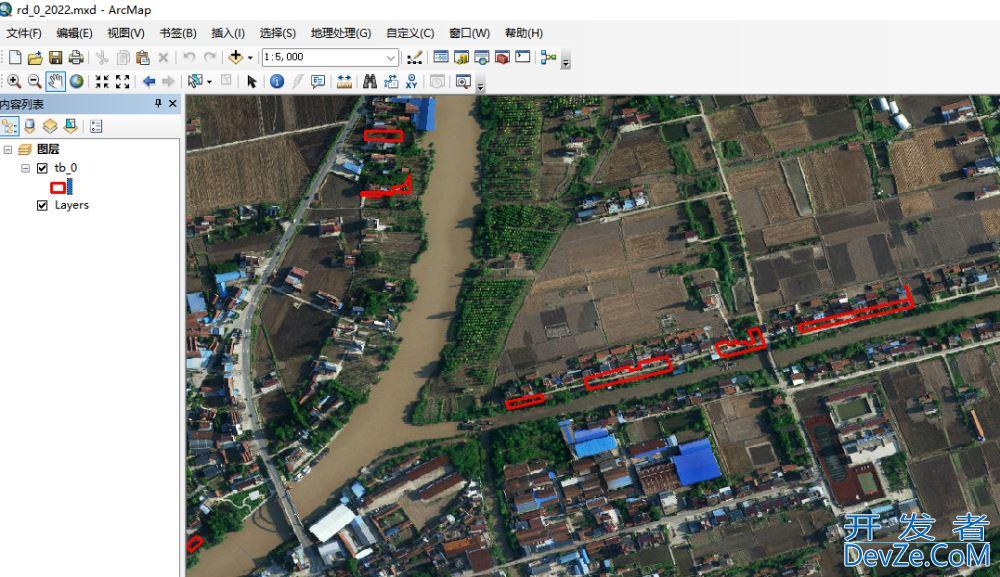
Task: Select the Measure ruler tool
Action: 344,82
